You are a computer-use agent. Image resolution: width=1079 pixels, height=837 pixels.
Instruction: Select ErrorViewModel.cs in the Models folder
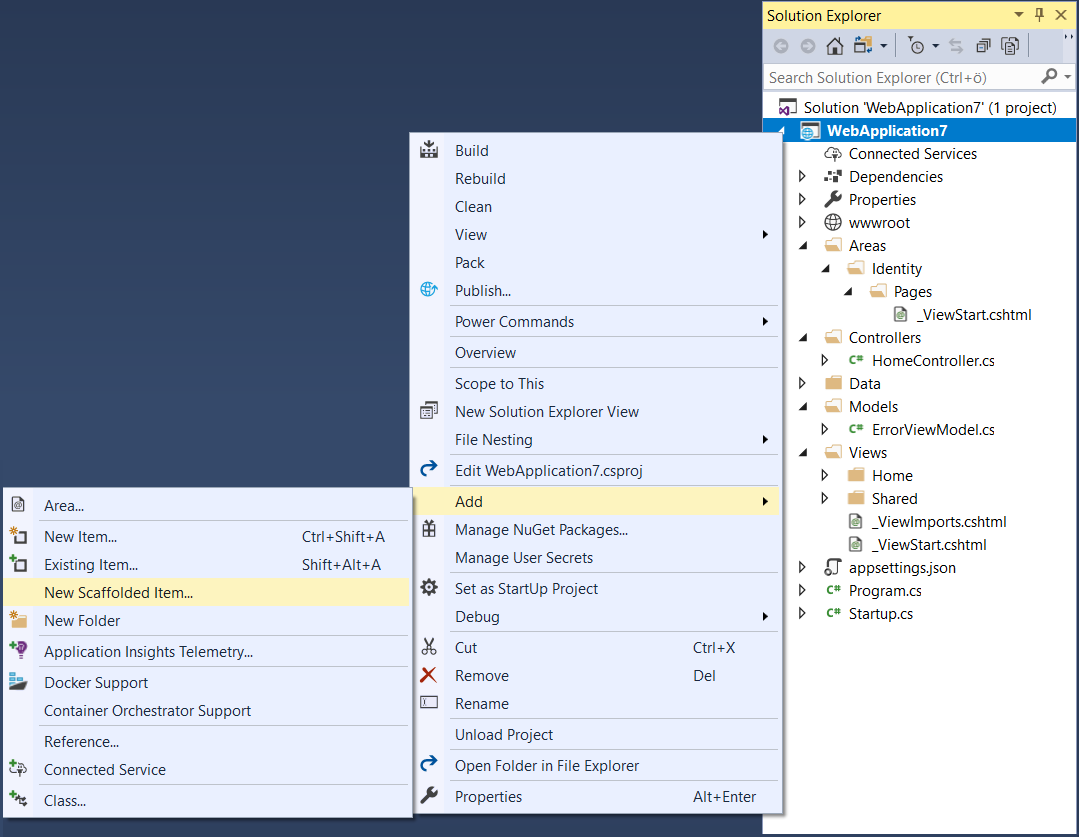(x=933, y=430)
